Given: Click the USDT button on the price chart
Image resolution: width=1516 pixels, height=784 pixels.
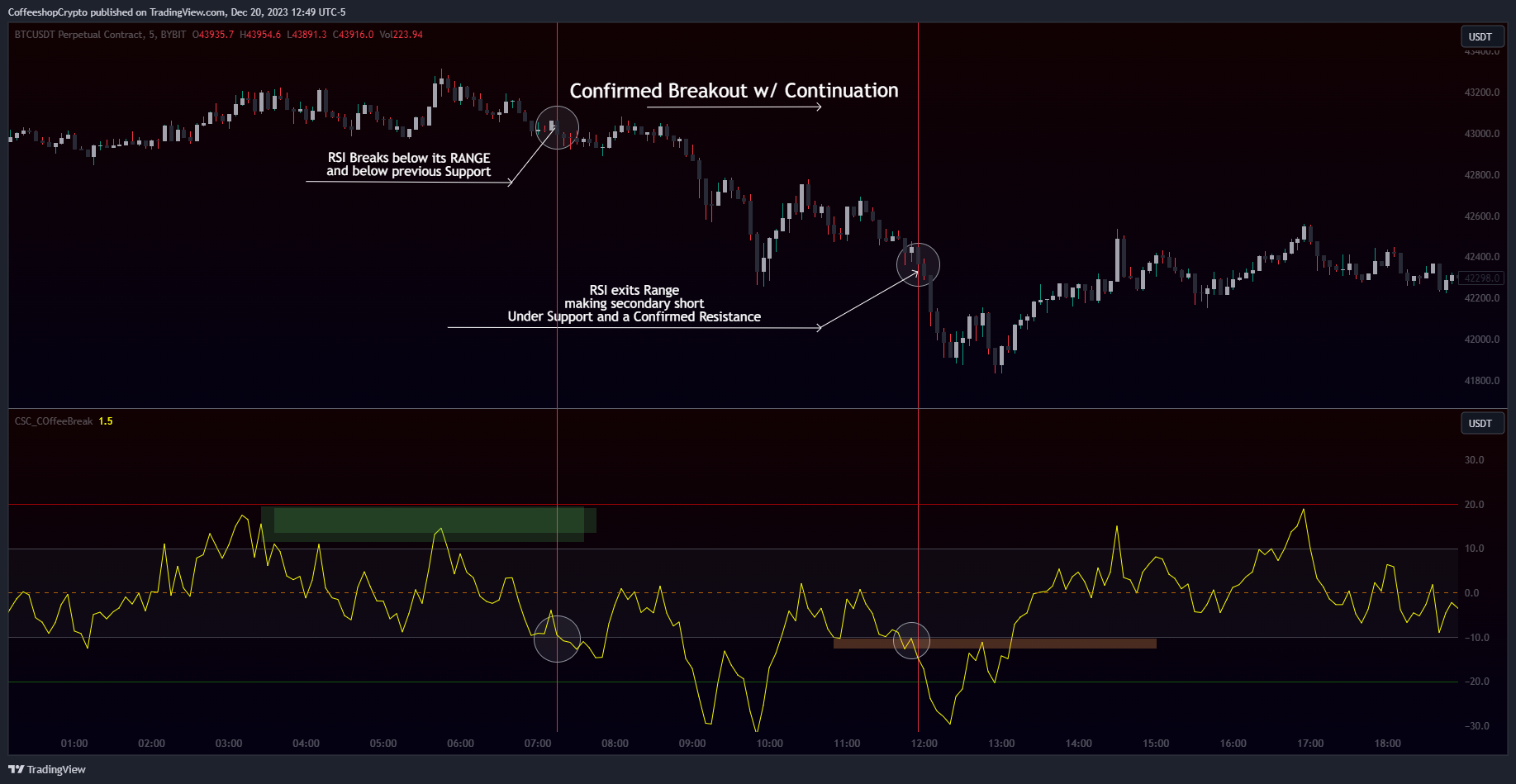Looking at the screenshot, I should [x=1480, y=36].
